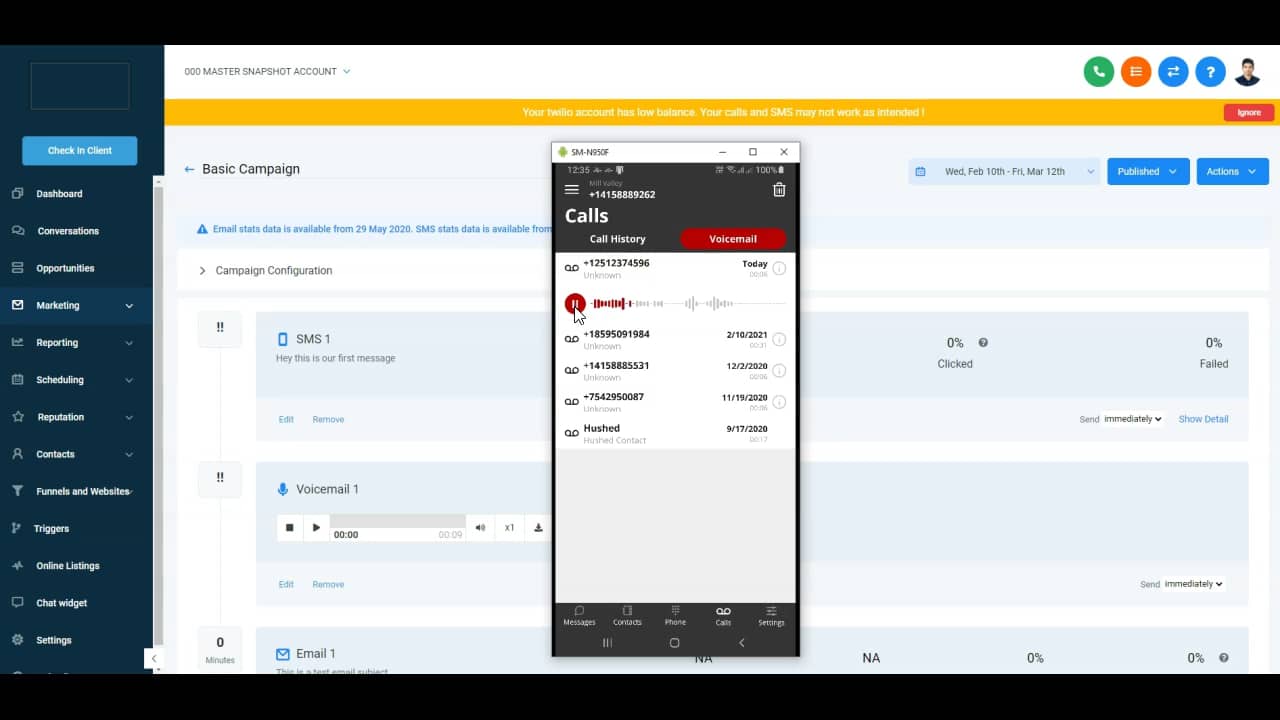Image resolution: width=1280 pixels, height=720 pixels.
Task: Click the trash icon in phone app
Action: [x=779, y=190]
